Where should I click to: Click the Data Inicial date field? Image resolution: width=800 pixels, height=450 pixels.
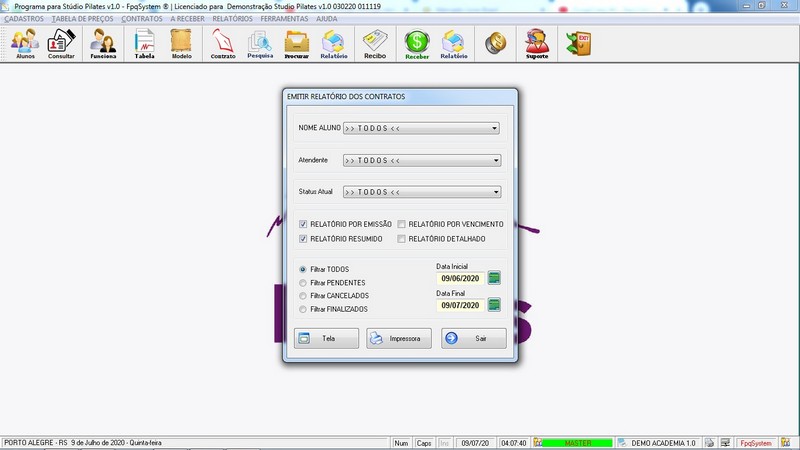click(x=460, y=279)
